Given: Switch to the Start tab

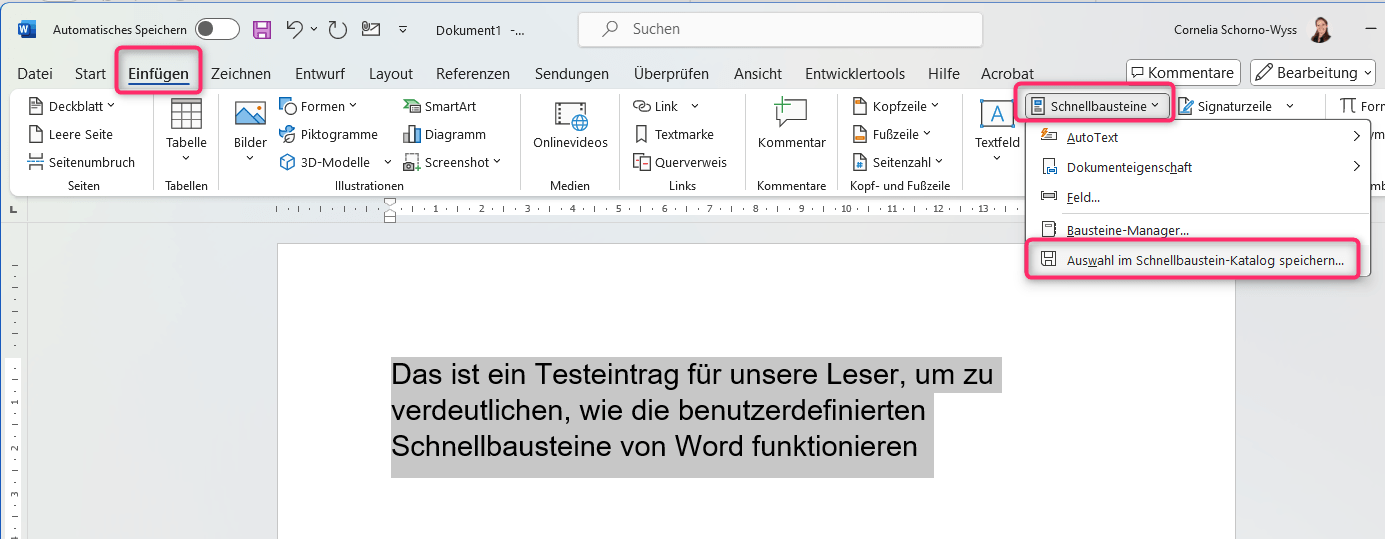Looking at the screenshot, I should point(90,73).
